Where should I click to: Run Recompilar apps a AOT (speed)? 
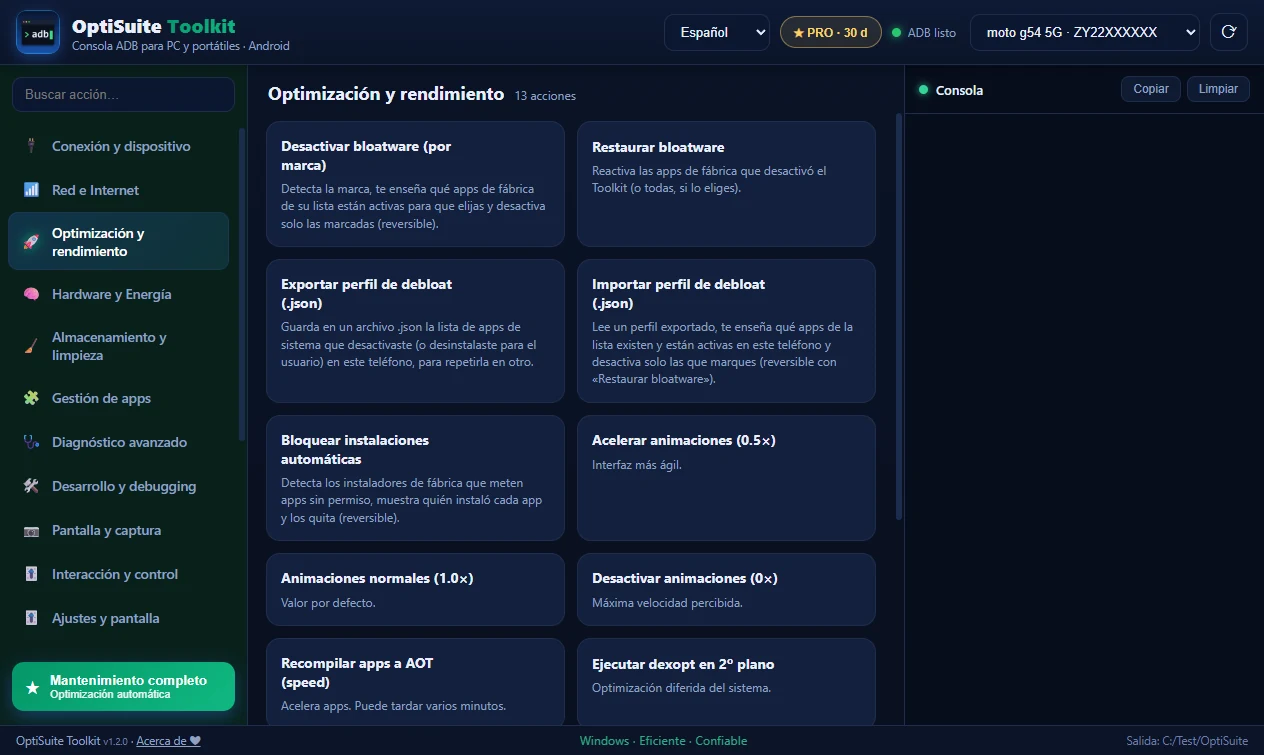(x=415, y=682)
